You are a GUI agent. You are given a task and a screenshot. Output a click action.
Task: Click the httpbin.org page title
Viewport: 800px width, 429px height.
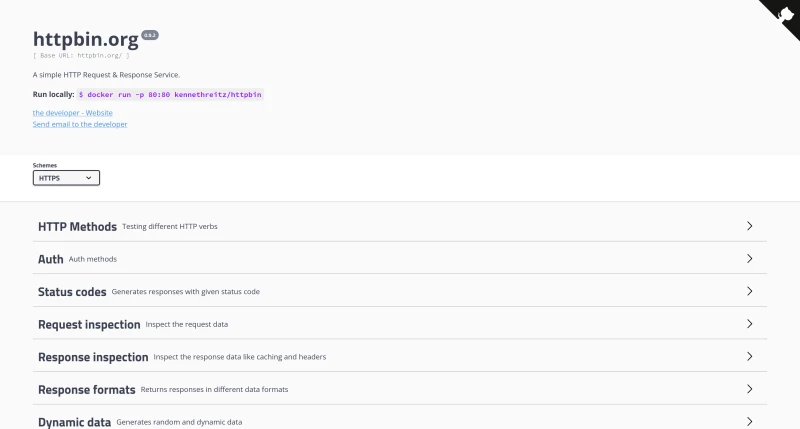[85, 39]
